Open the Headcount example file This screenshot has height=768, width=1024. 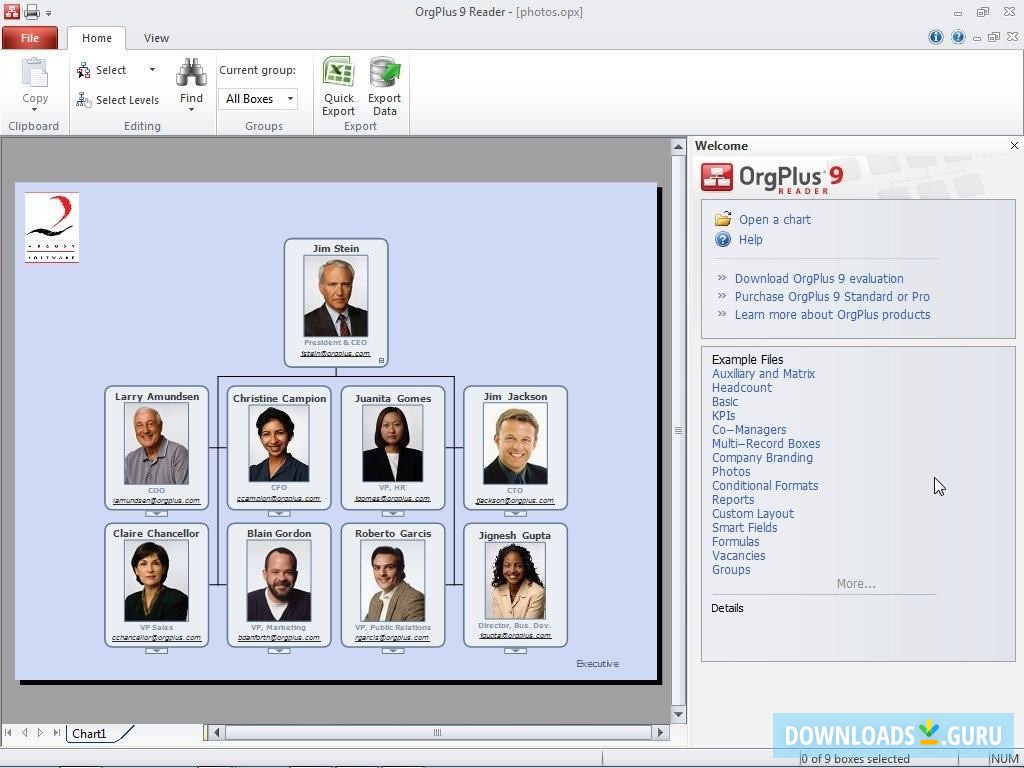[741, 387]
